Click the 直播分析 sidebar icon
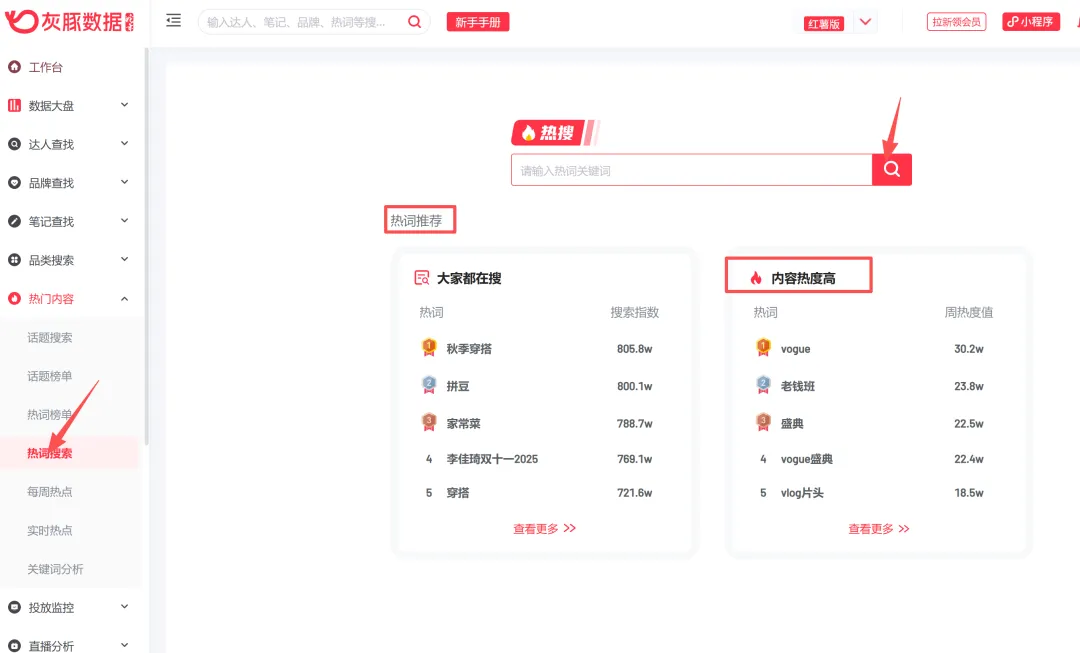This screenshot has width=1080, height=653. 15,646
